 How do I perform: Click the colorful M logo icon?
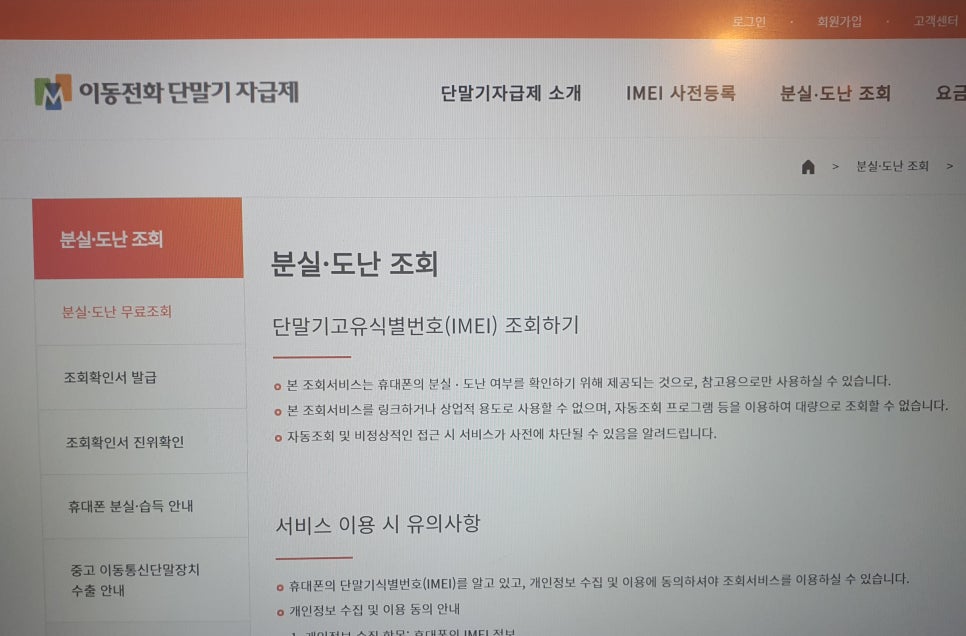click(x=53, y=92)
